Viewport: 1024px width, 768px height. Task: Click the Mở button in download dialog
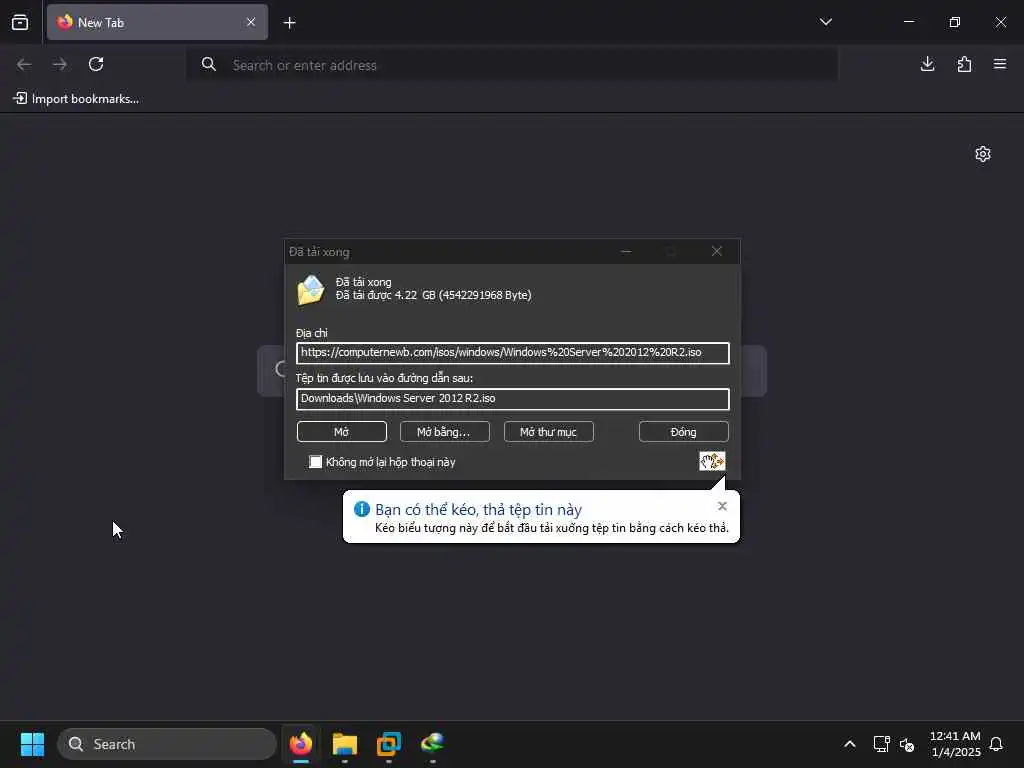pyautogui.click(x=342, y=432)
